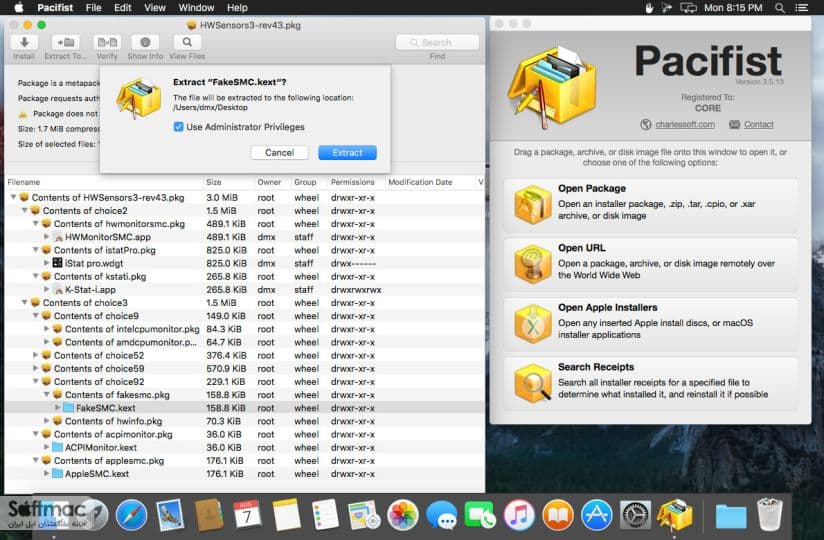Open the Trash in the Dock
The height and width of the screenshot is (540, 824).
(x=770, y=515)
